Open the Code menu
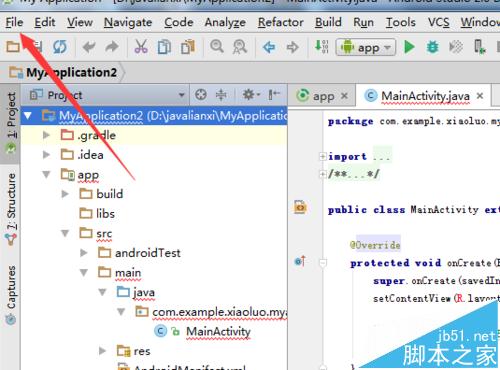500x370 pixels. 179,22
